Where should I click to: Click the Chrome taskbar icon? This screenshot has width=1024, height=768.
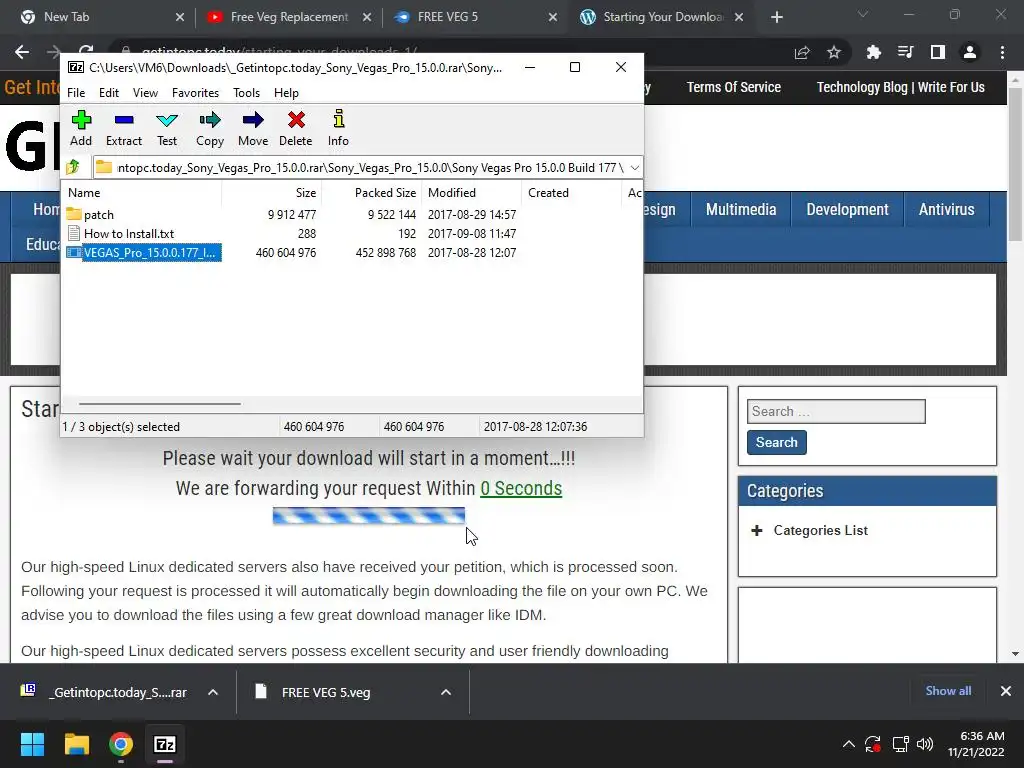click(121, 744)
